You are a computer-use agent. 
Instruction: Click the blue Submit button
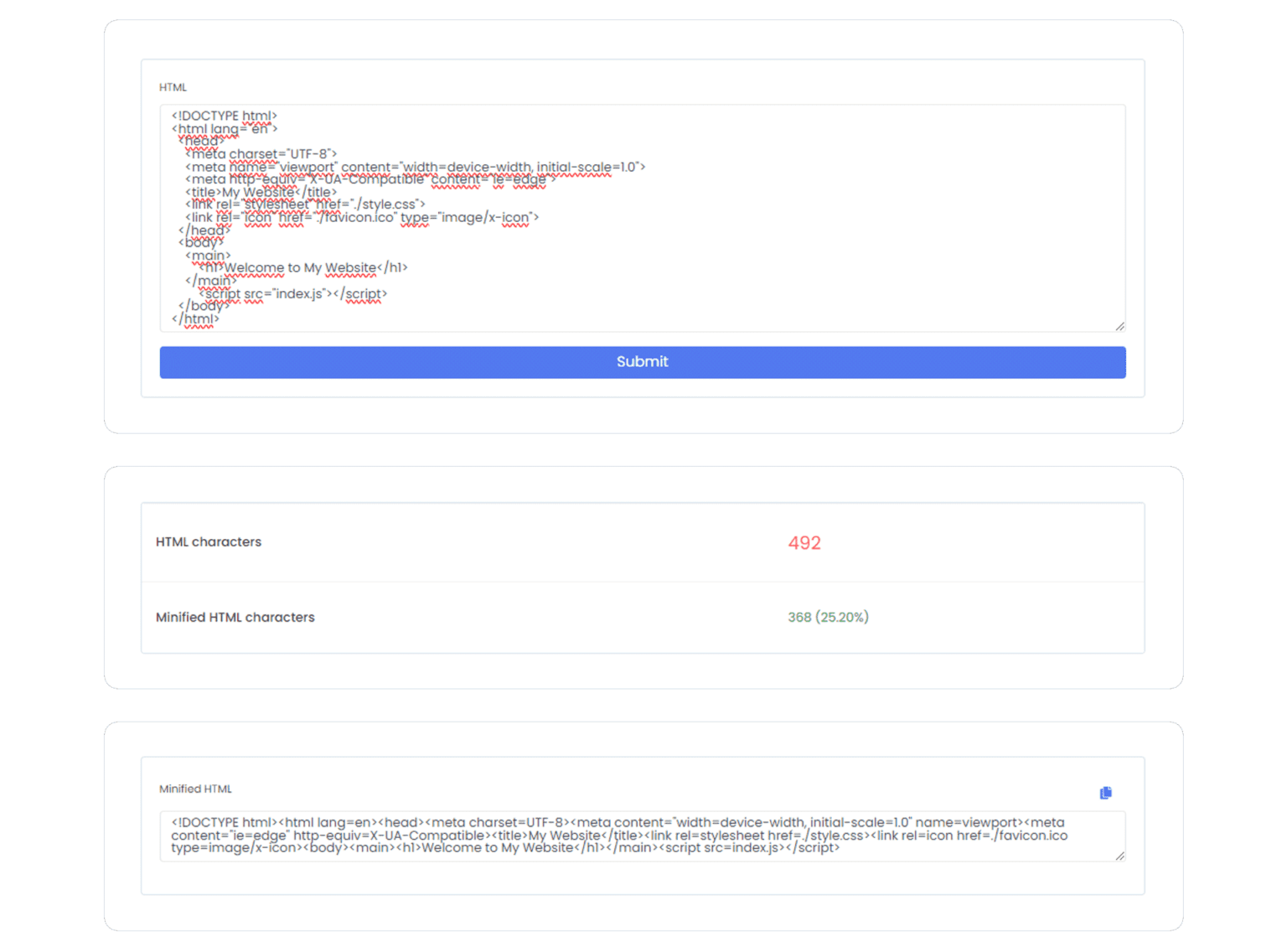point(643,362)
